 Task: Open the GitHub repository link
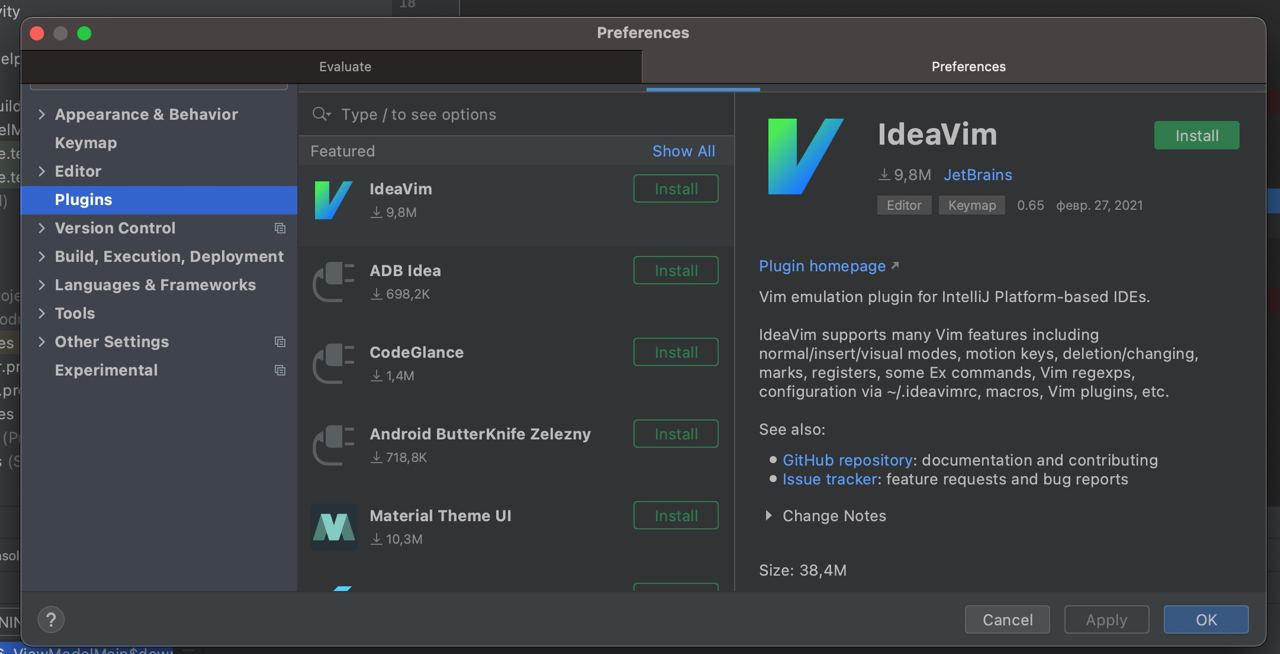pos(847,460)
